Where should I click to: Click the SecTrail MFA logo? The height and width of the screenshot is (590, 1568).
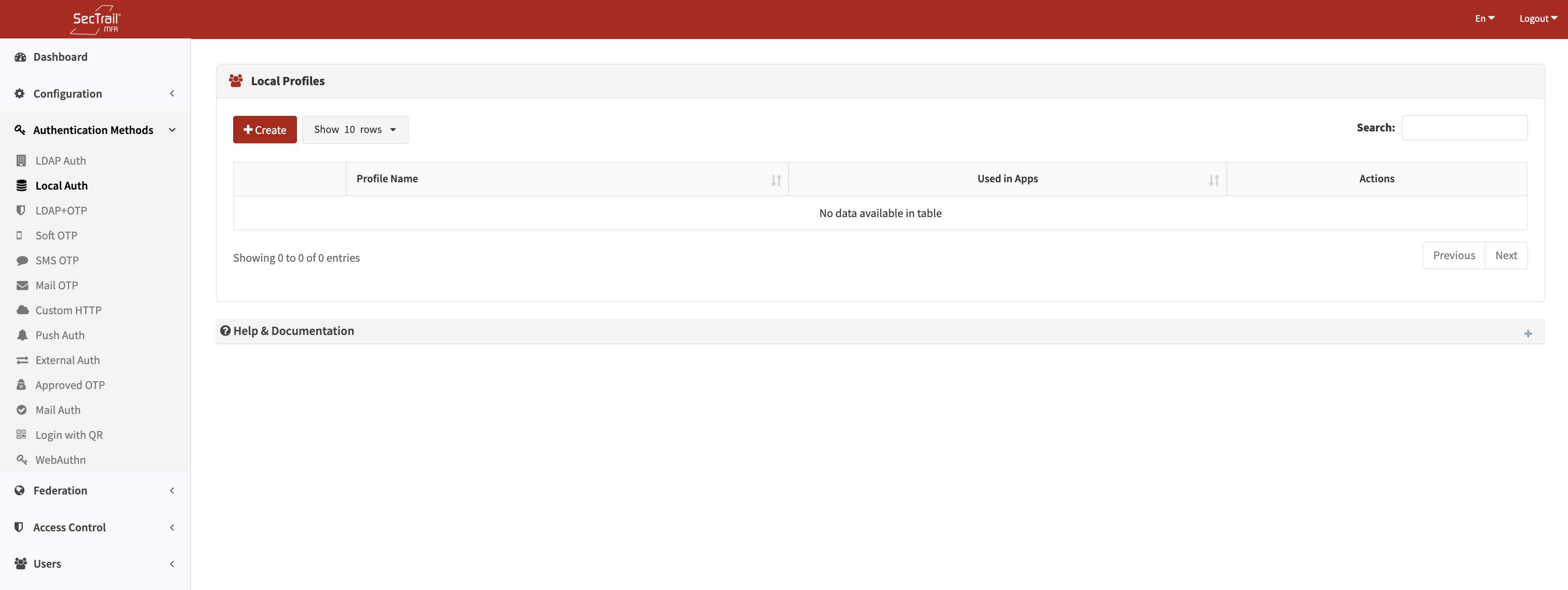click(96, 20)
